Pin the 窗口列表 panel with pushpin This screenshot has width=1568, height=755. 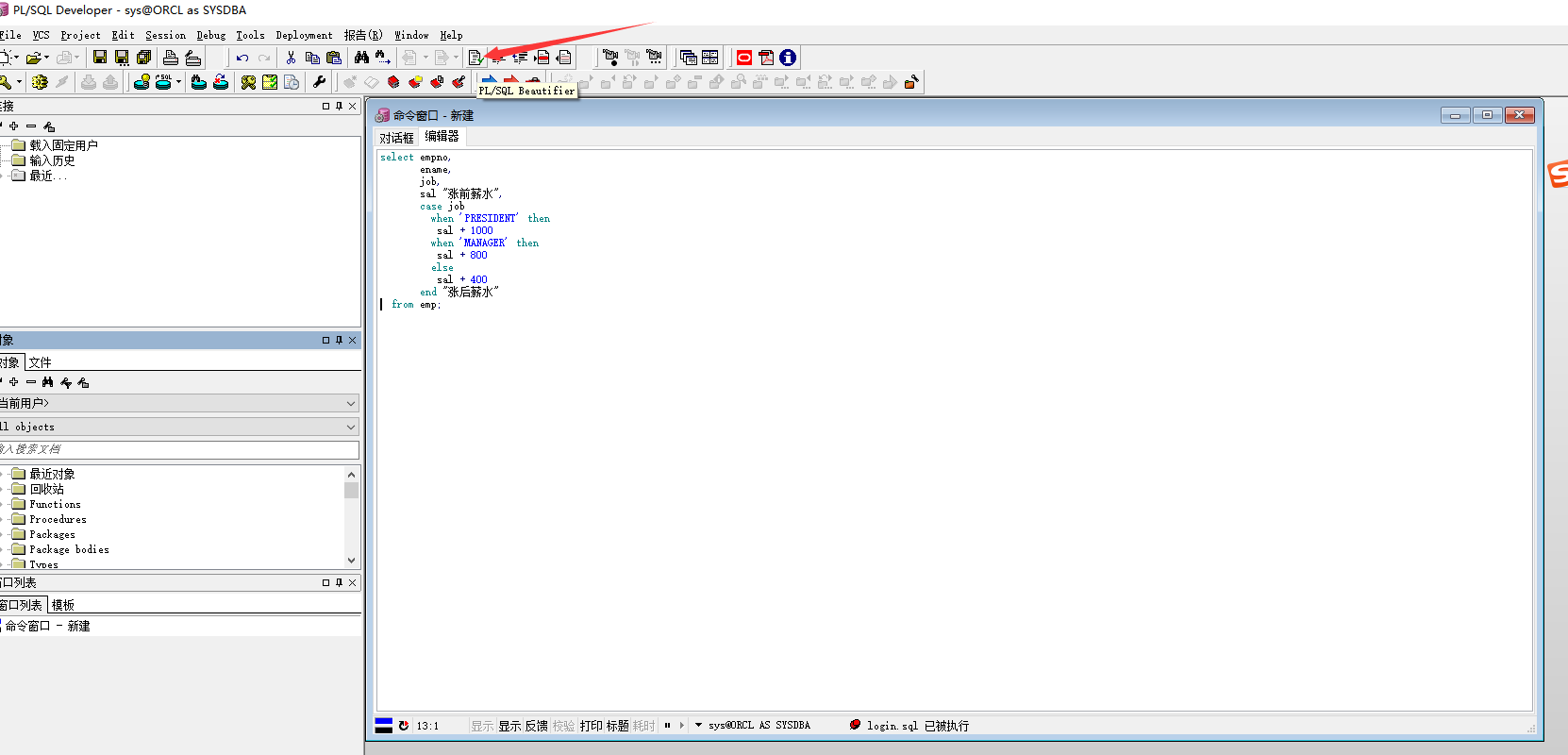tap(339, 582)
